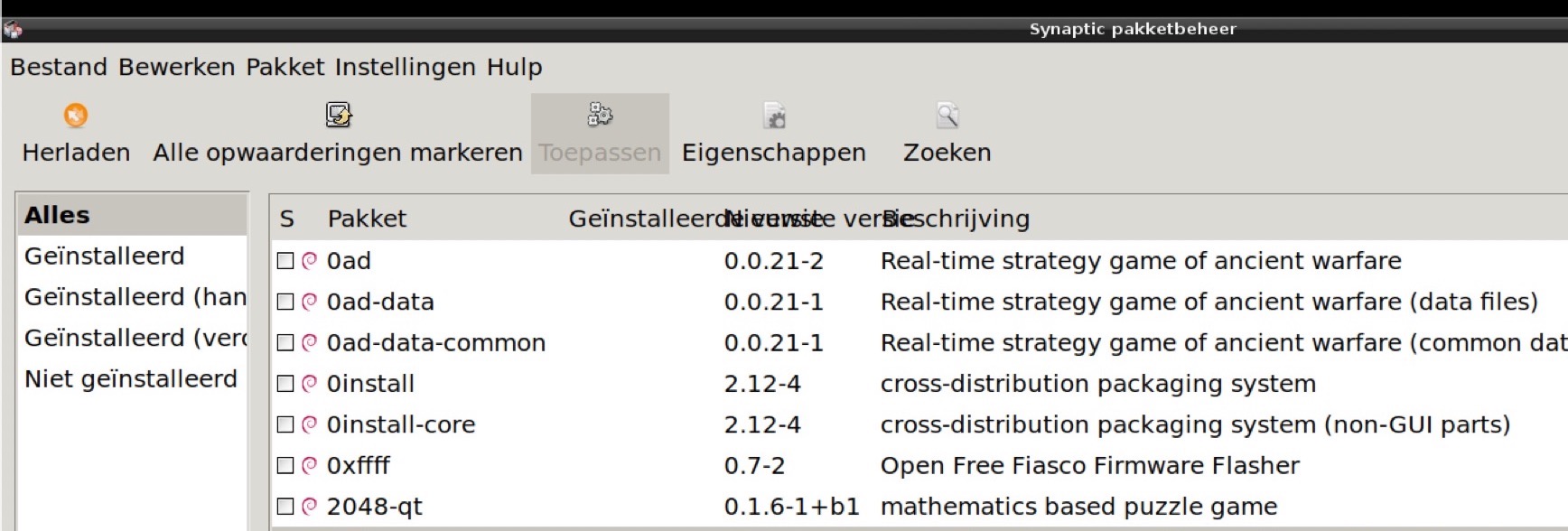This screenshot has height=531, width=1568.
Task: Open the Instellingen menu
Action: coord(405,67)
